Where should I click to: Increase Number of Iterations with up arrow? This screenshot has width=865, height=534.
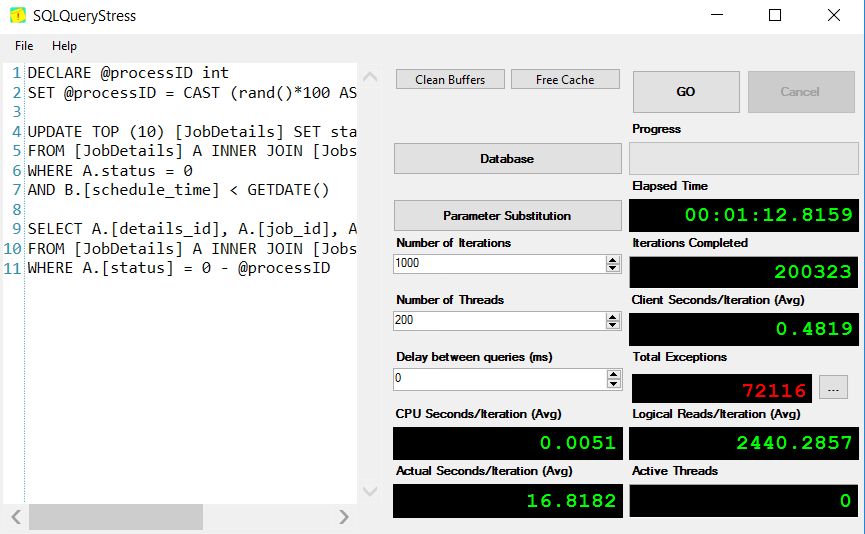coord(613,259)
